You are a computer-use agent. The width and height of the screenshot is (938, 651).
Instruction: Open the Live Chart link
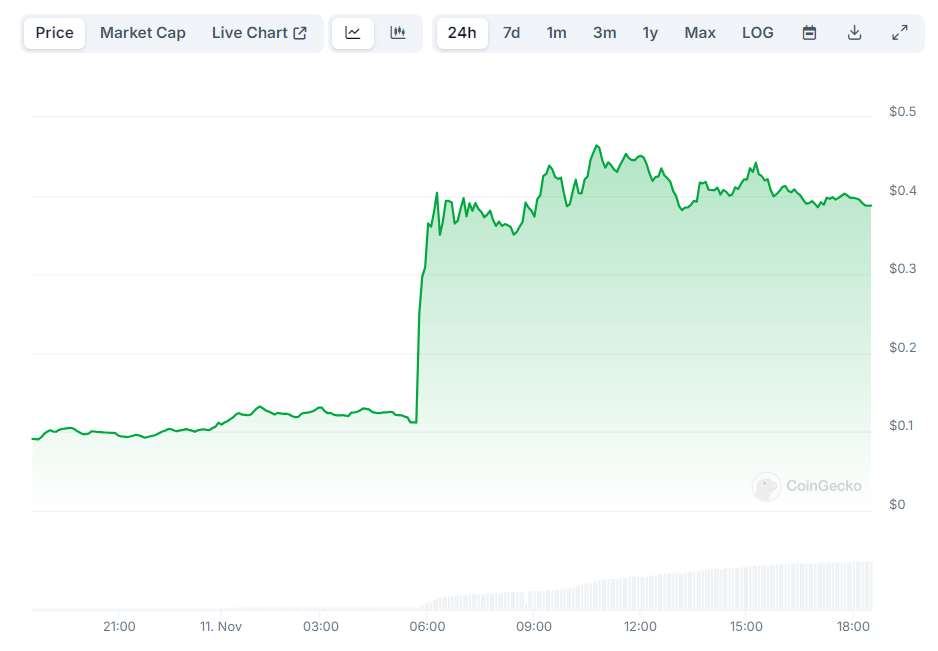tap(259, 33)
